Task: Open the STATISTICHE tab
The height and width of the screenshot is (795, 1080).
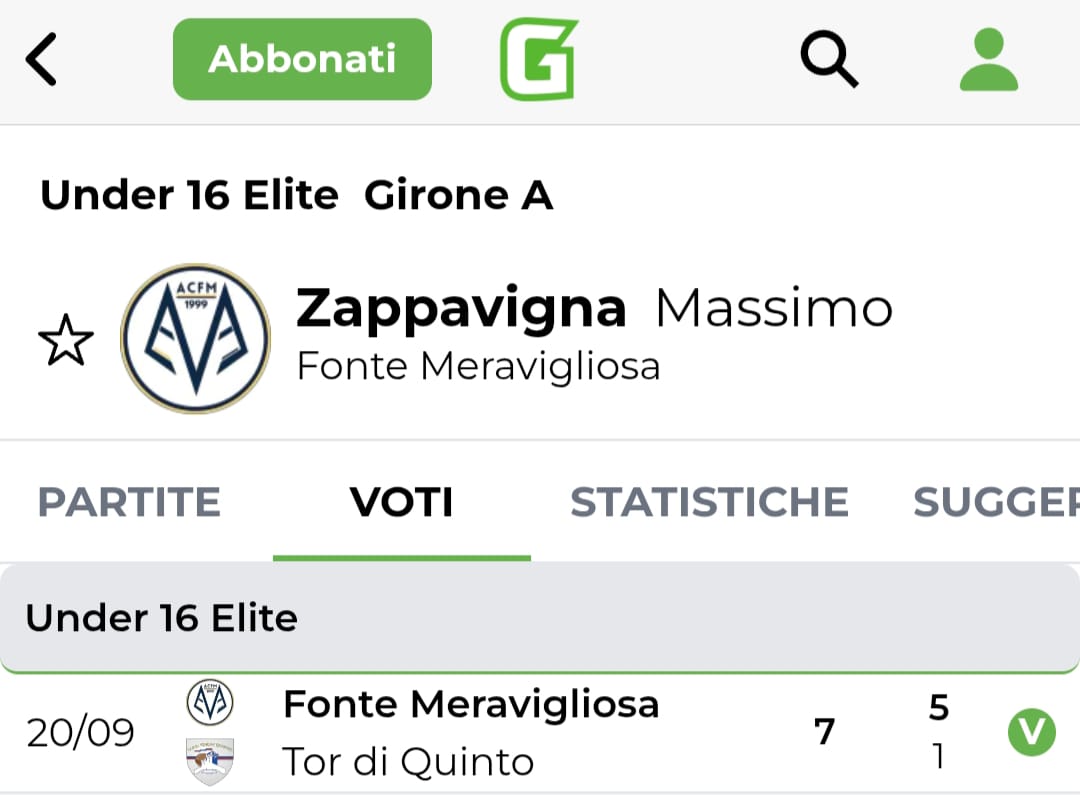Action: (709, 502)
